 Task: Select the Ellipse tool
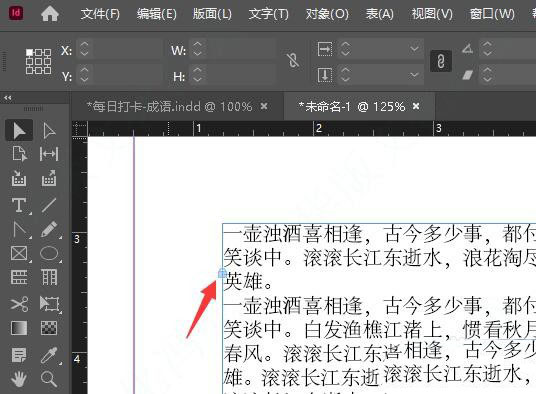point(49,253)
